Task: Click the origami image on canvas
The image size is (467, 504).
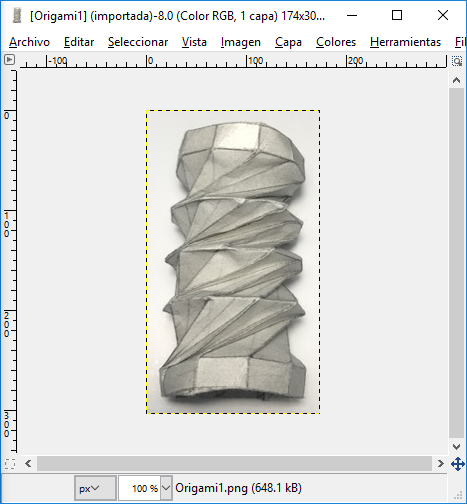Action: [233, 262]
